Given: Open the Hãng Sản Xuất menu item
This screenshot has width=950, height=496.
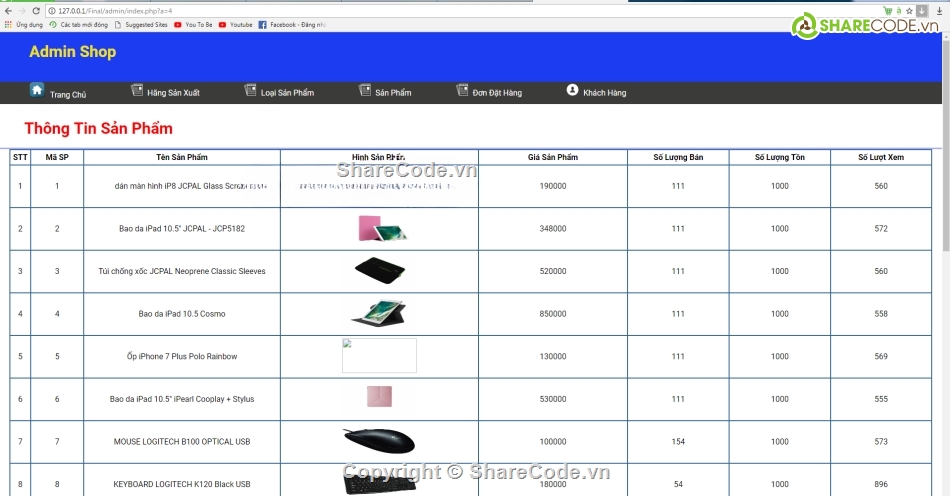Looking at the screenshot, I should (x=173, y=93).
